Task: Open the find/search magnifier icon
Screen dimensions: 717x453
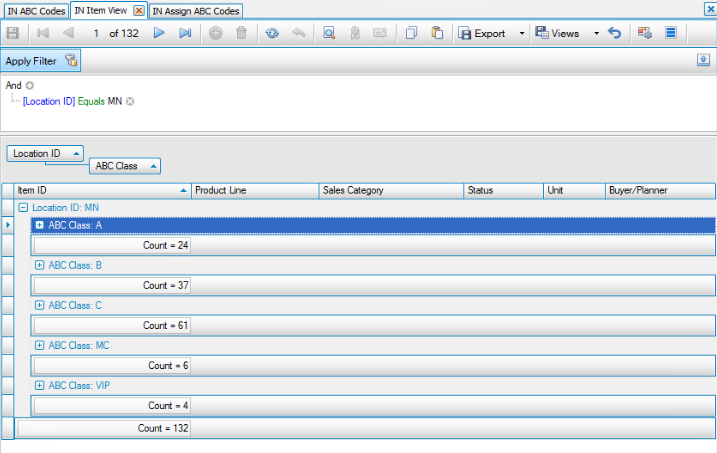Action: pyautogui.click(x=329, y=33)
